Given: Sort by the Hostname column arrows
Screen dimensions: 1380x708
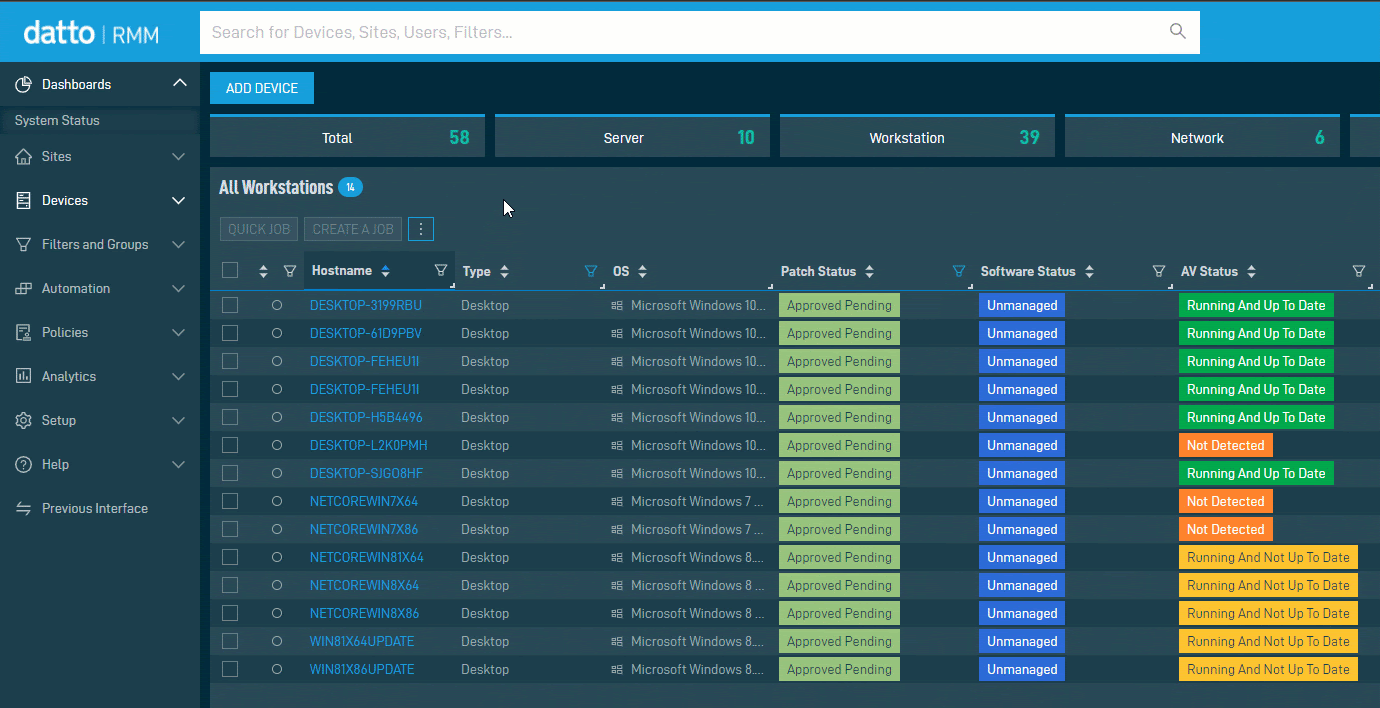Looking at the screenshot, I should [x=386, y=271].
